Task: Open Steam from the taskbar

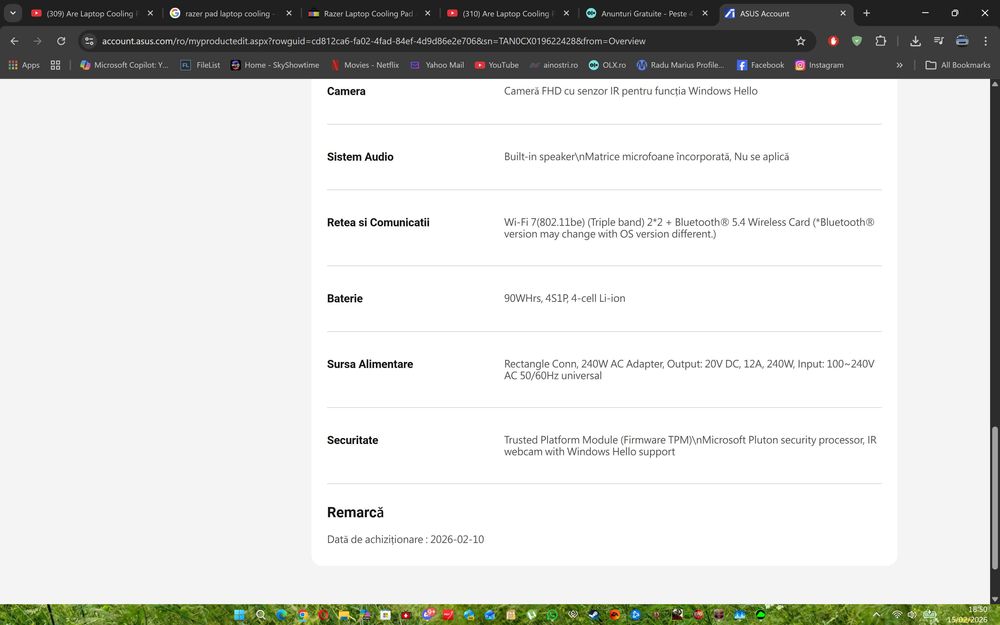Action: [x=594, y=615]
